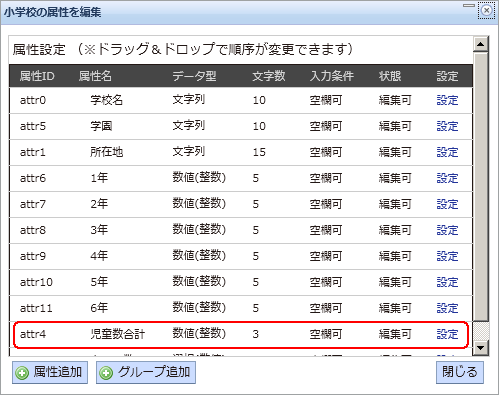Click the 状態 column header
This screenshot has width=499, height=395.
coord(390,76)
